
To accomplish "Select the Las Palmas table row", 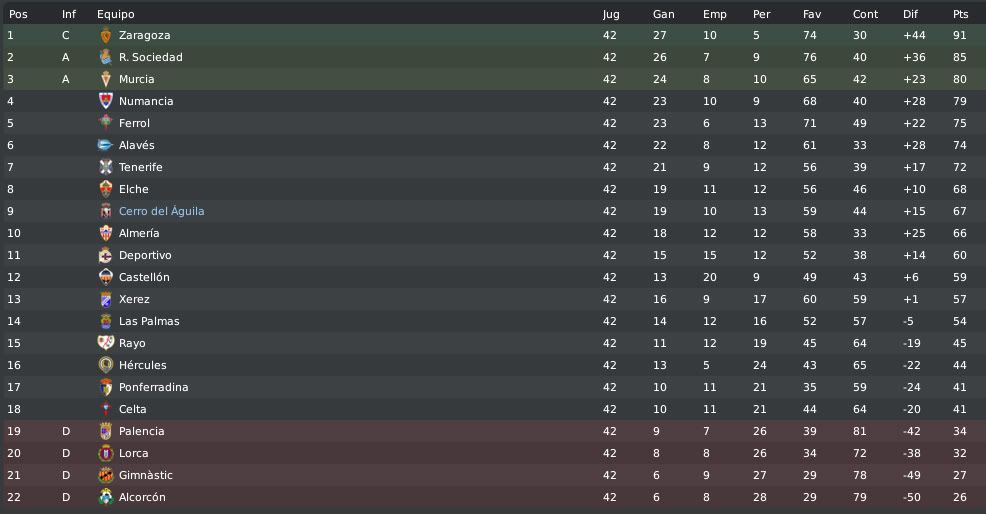I will coord(493,321).
